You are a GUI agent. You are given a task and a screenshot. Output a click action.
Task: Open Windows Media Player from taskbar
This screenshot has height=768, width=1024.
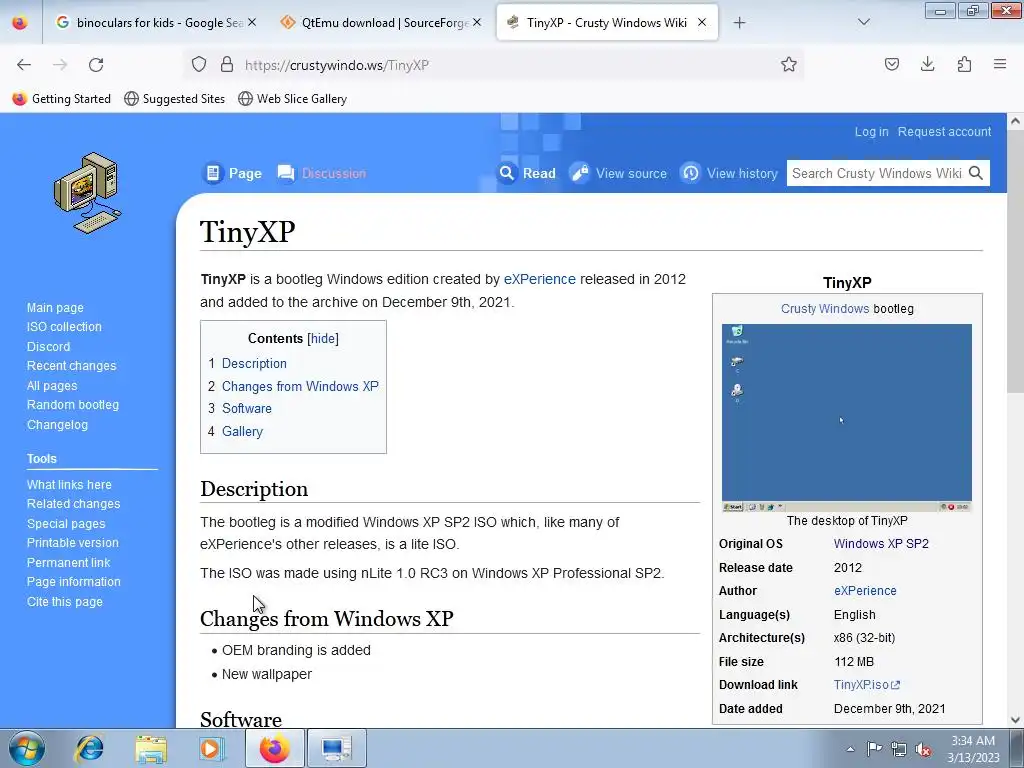point(211,748)
